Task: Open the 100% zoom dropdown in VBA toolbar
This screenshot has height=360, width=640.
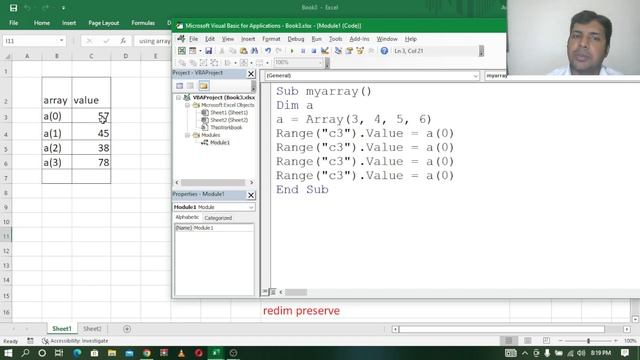Action: click(x=320, y=62)
